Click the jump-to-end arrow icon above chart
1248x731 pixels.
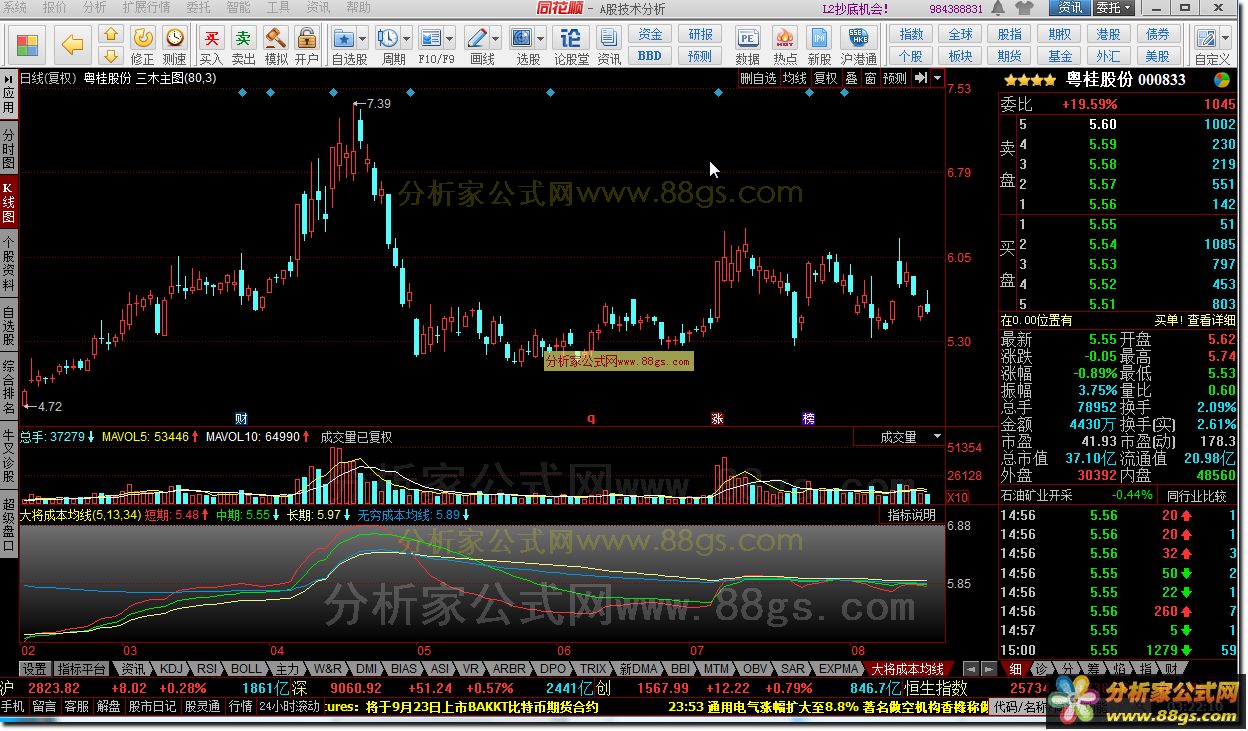point(921,78)
